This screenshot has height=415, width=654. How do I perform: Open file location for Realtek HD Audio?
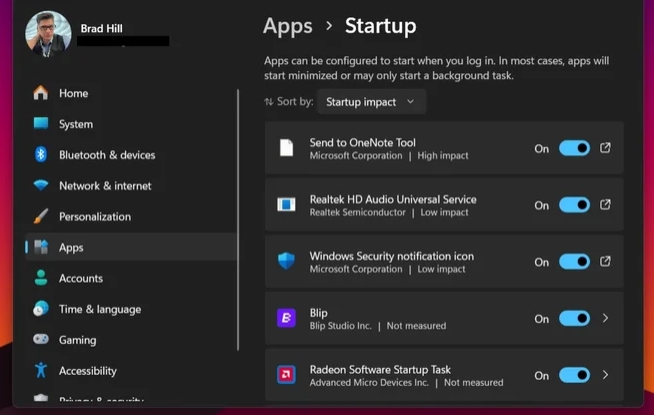click(x=605, y=204)
